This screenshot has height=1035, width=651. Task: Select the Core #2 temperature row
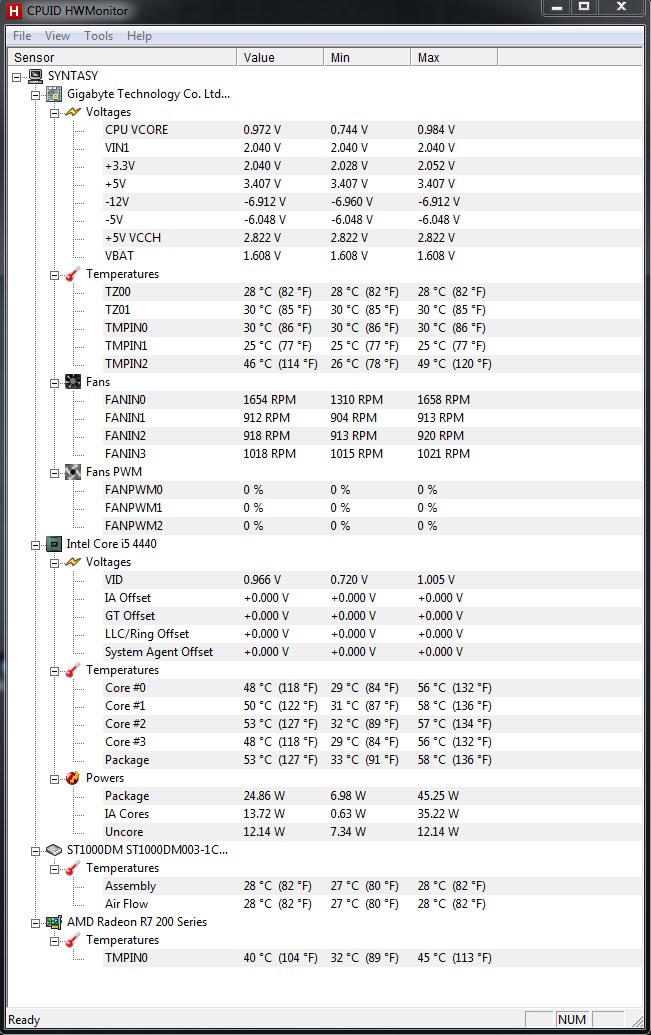tap(125, 724)
